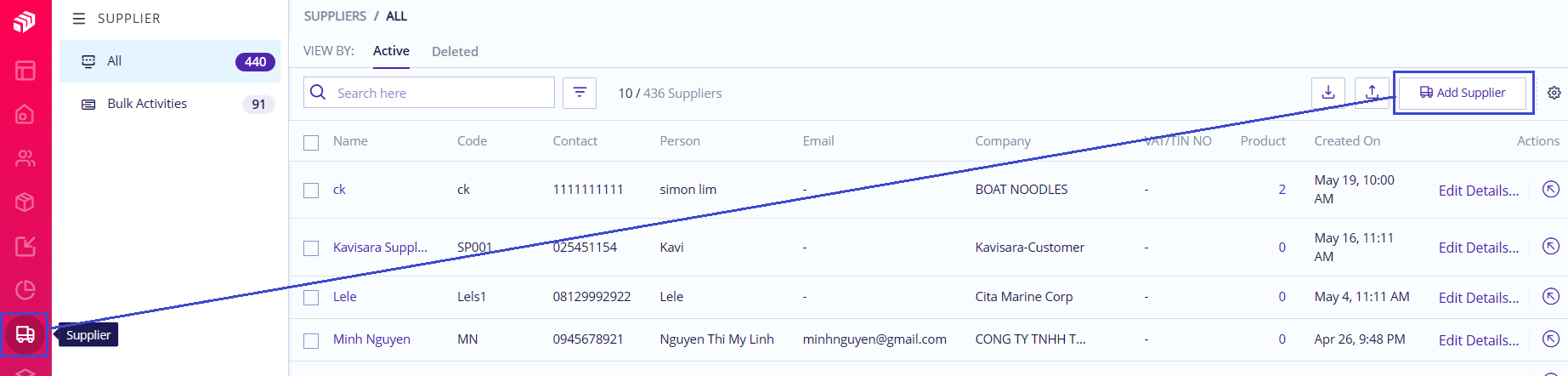Open table settings gear icon
This screenshot has width=1568, height=376.
coord(1554,93)
